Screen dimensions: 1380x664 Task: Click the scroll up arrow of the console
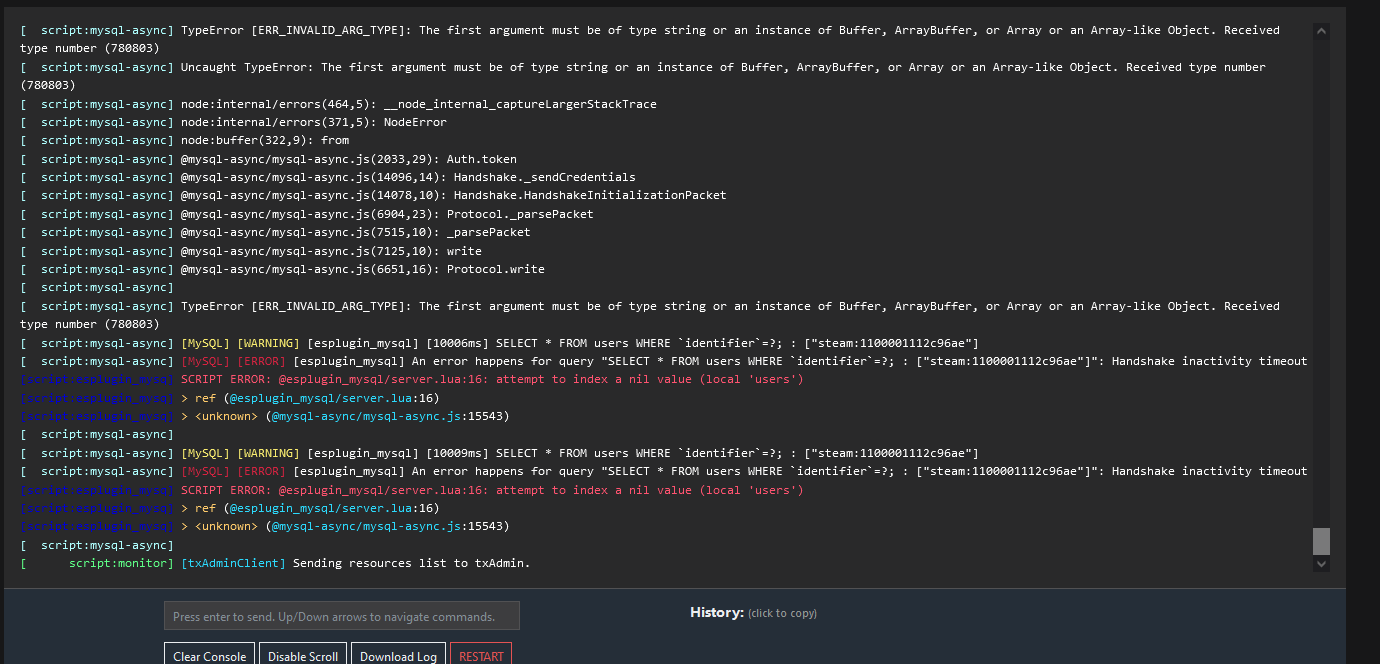point(1321,31)
